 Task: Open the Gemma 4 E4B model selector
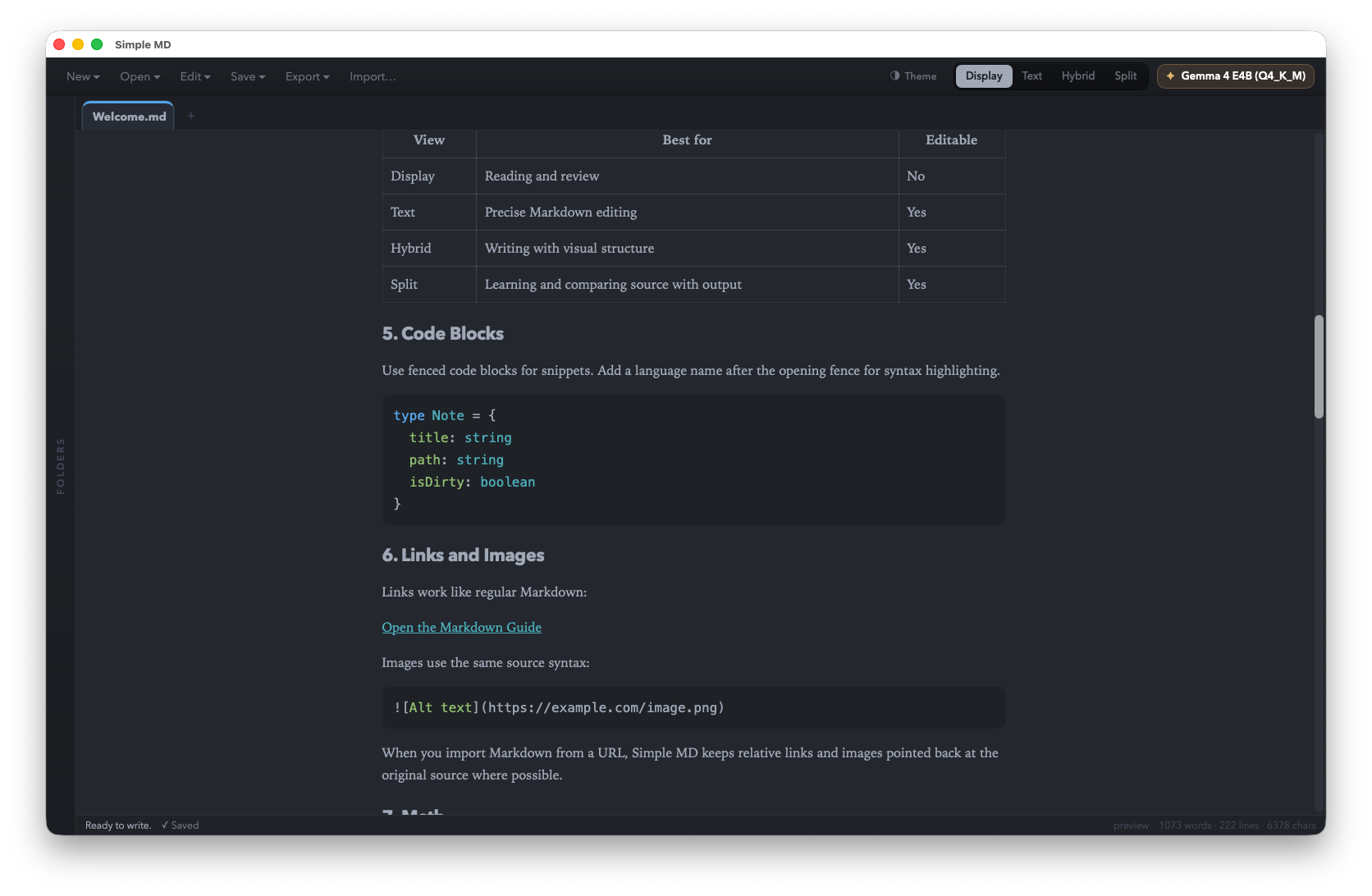[x=1236, y=75]
